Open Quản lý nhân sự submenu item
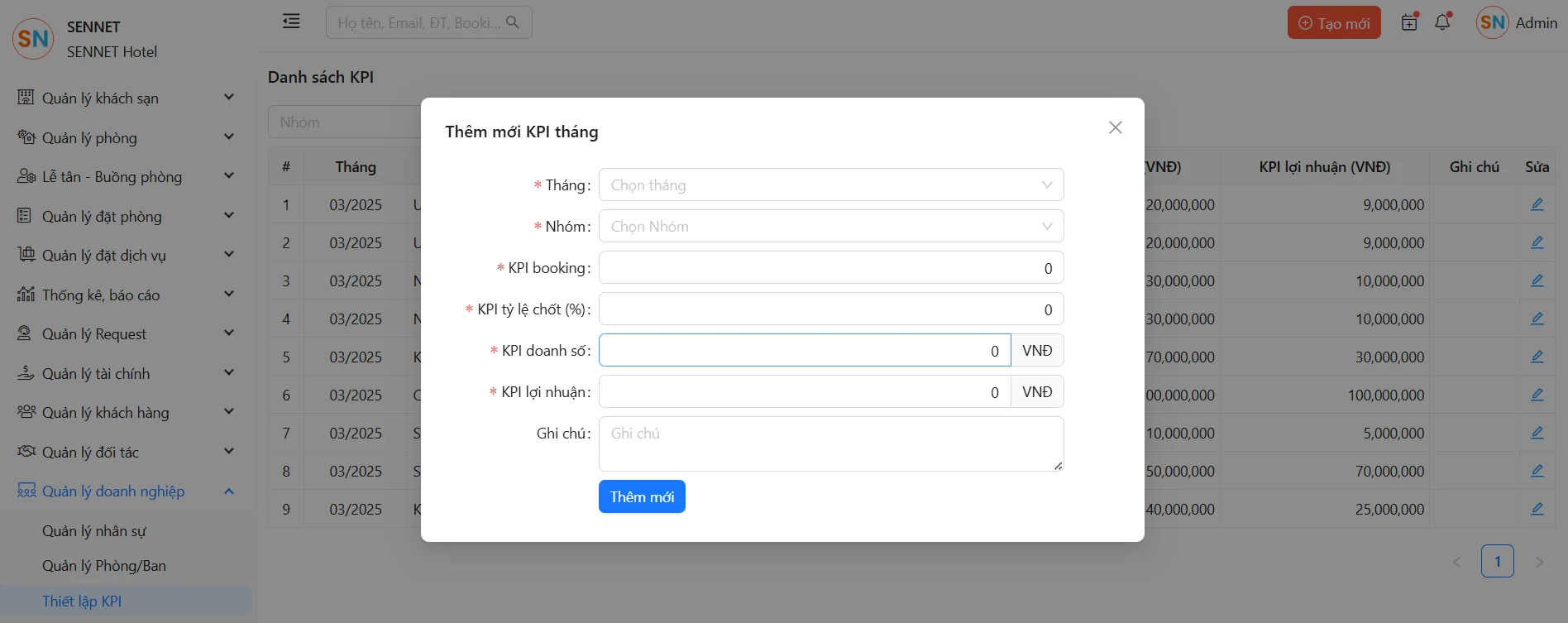 [x=94, y=531]
